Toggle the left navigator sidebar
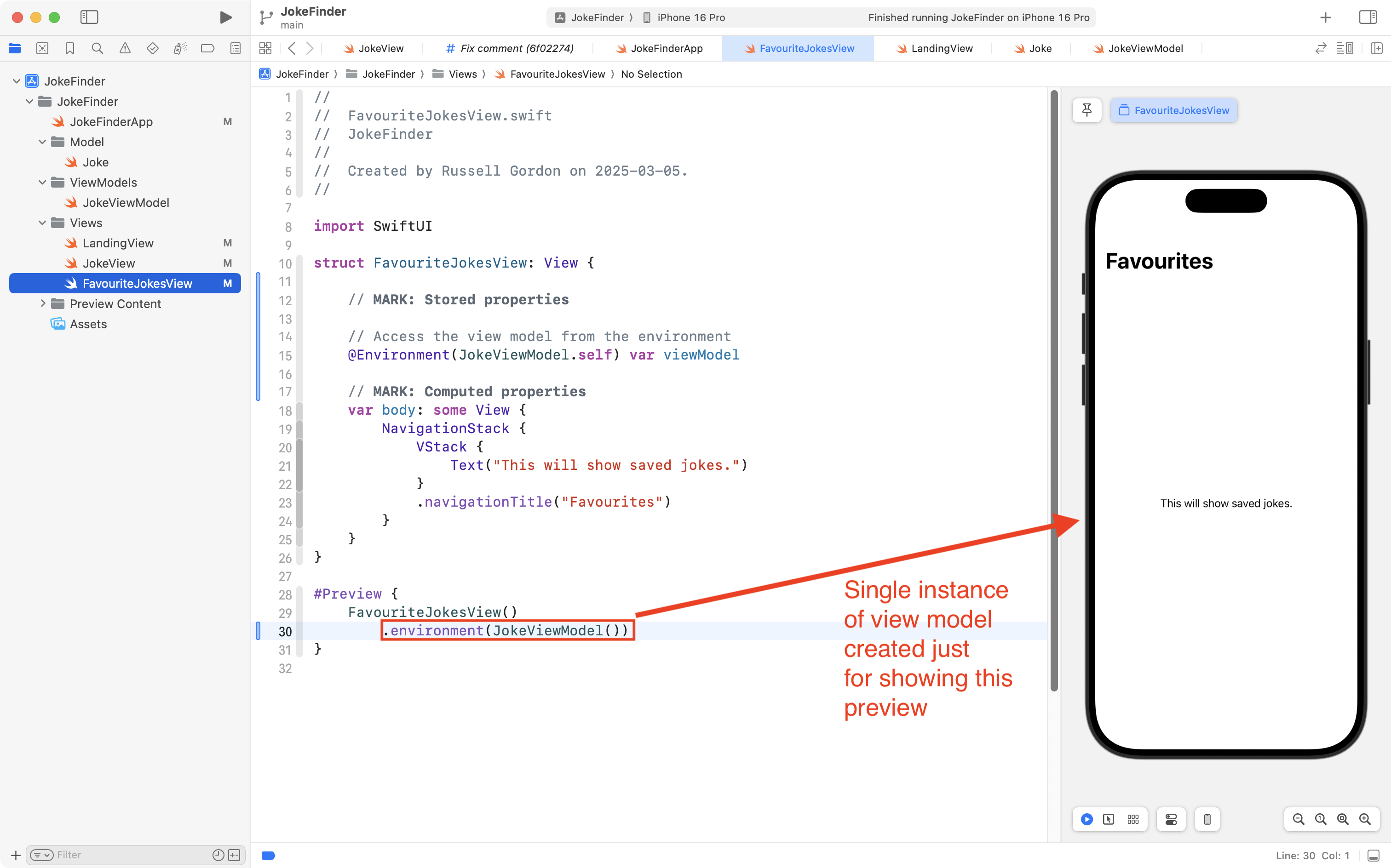1391x868 pixels. pyautogui.click(x=89, y=17)
